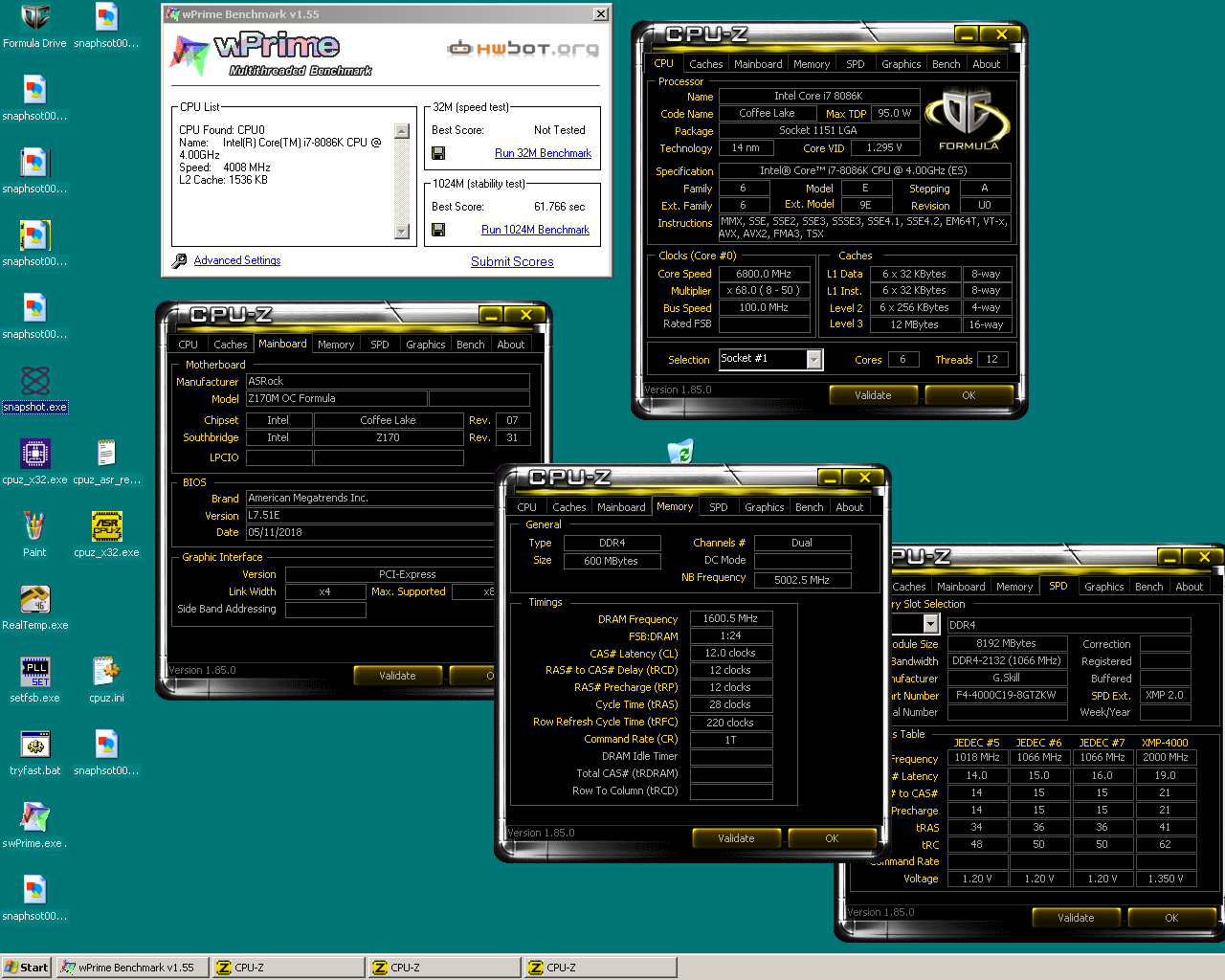
Task: Select CPU tab in the Mainboard CPU-Z window
Action: (x=189, y=345)
